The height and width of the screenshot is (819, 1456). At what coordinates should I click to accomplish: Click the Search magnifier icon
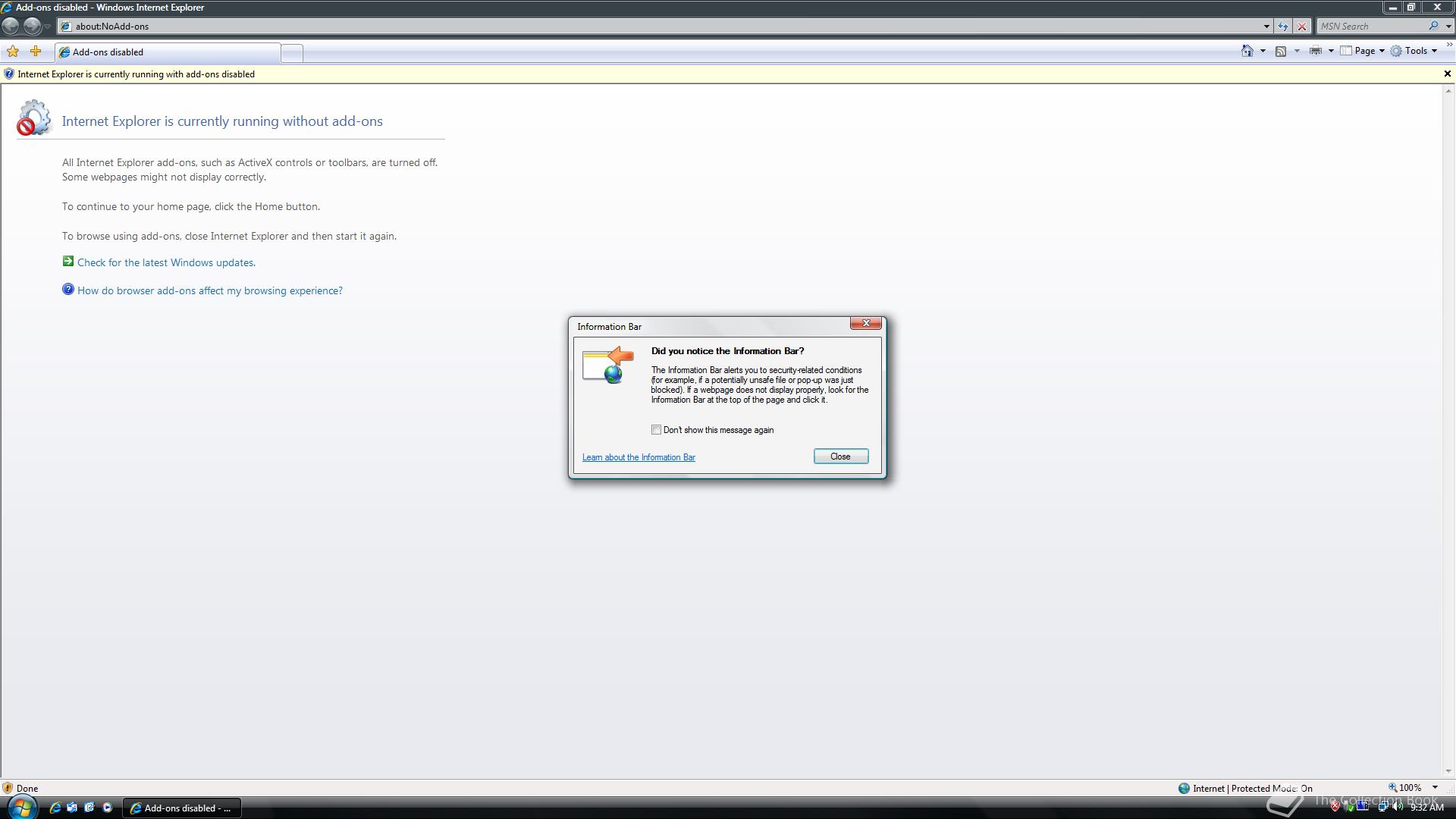1433,26
